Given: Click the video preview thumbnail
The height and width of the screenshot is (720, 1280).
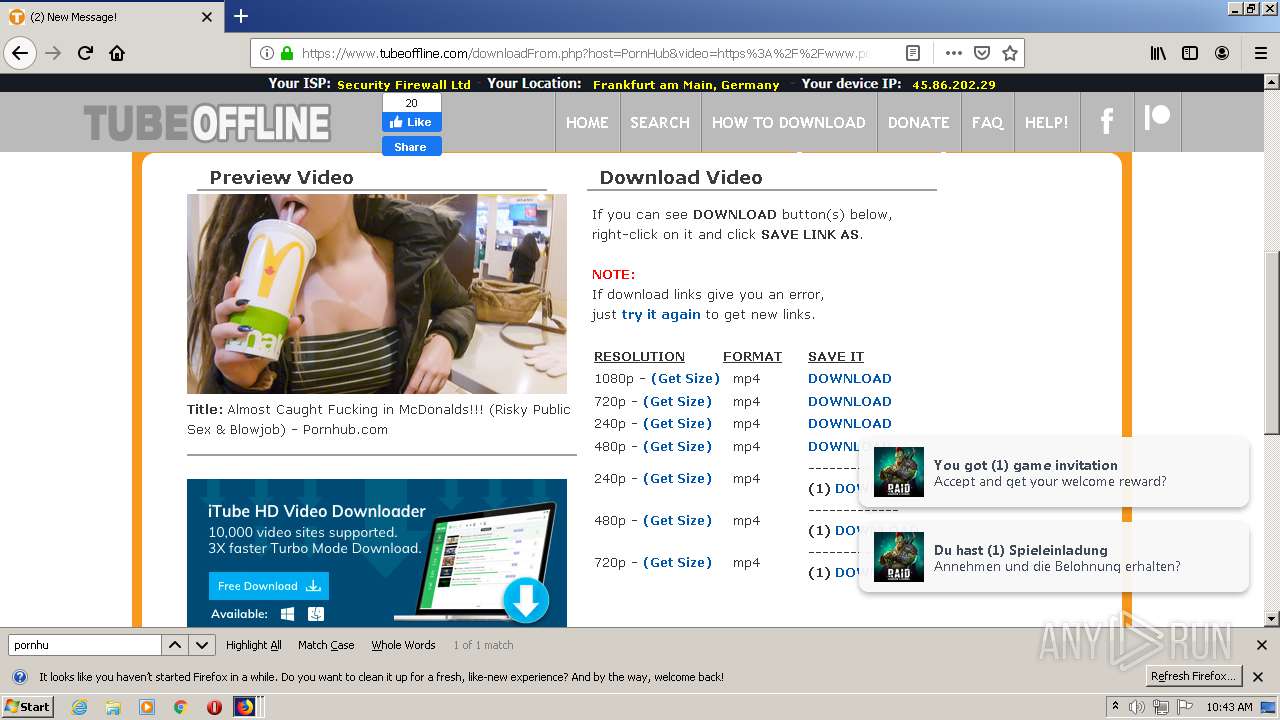Looking at the screenshot, I should [x=377, y=294].
